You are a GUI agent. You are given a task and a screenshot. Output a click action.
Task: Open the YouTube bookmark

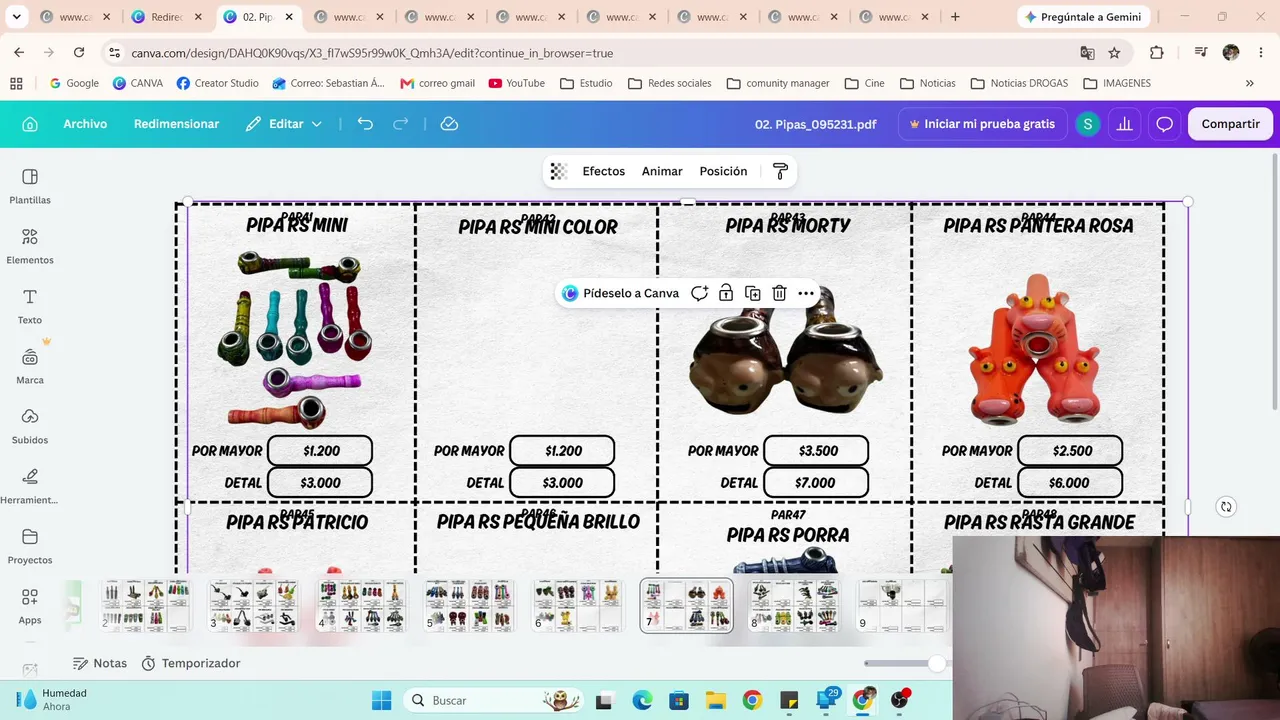pos(517,83)
